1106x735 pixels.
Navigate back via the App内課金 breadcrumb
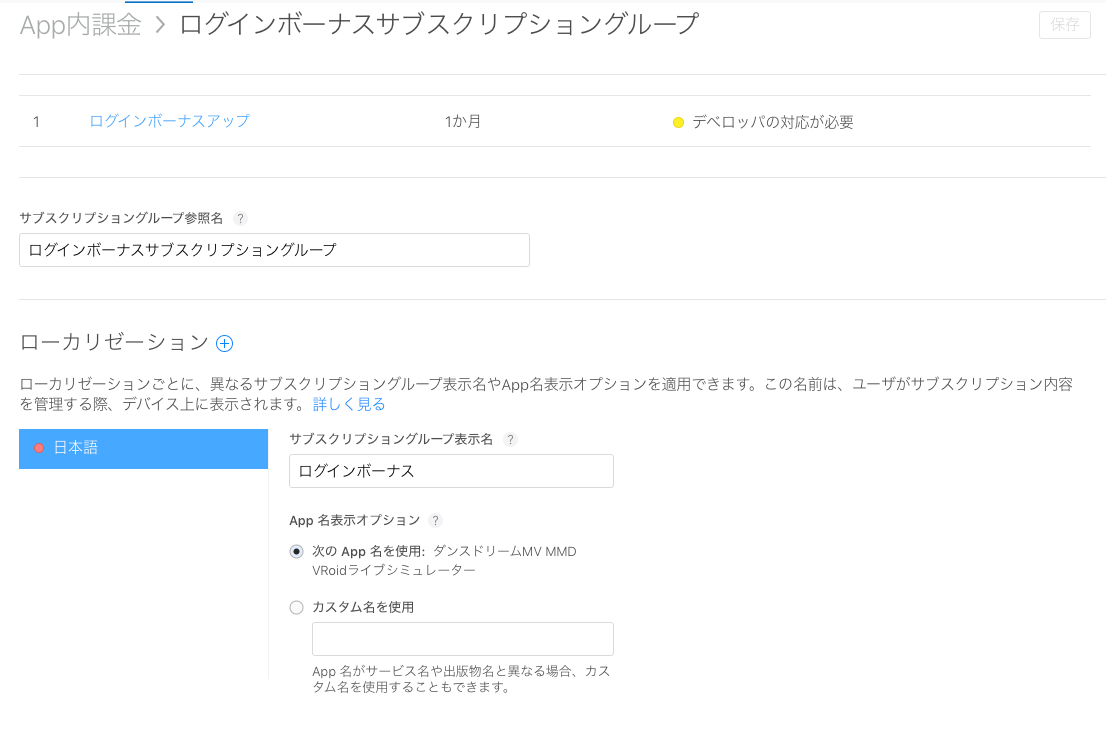tap(78, 24)
